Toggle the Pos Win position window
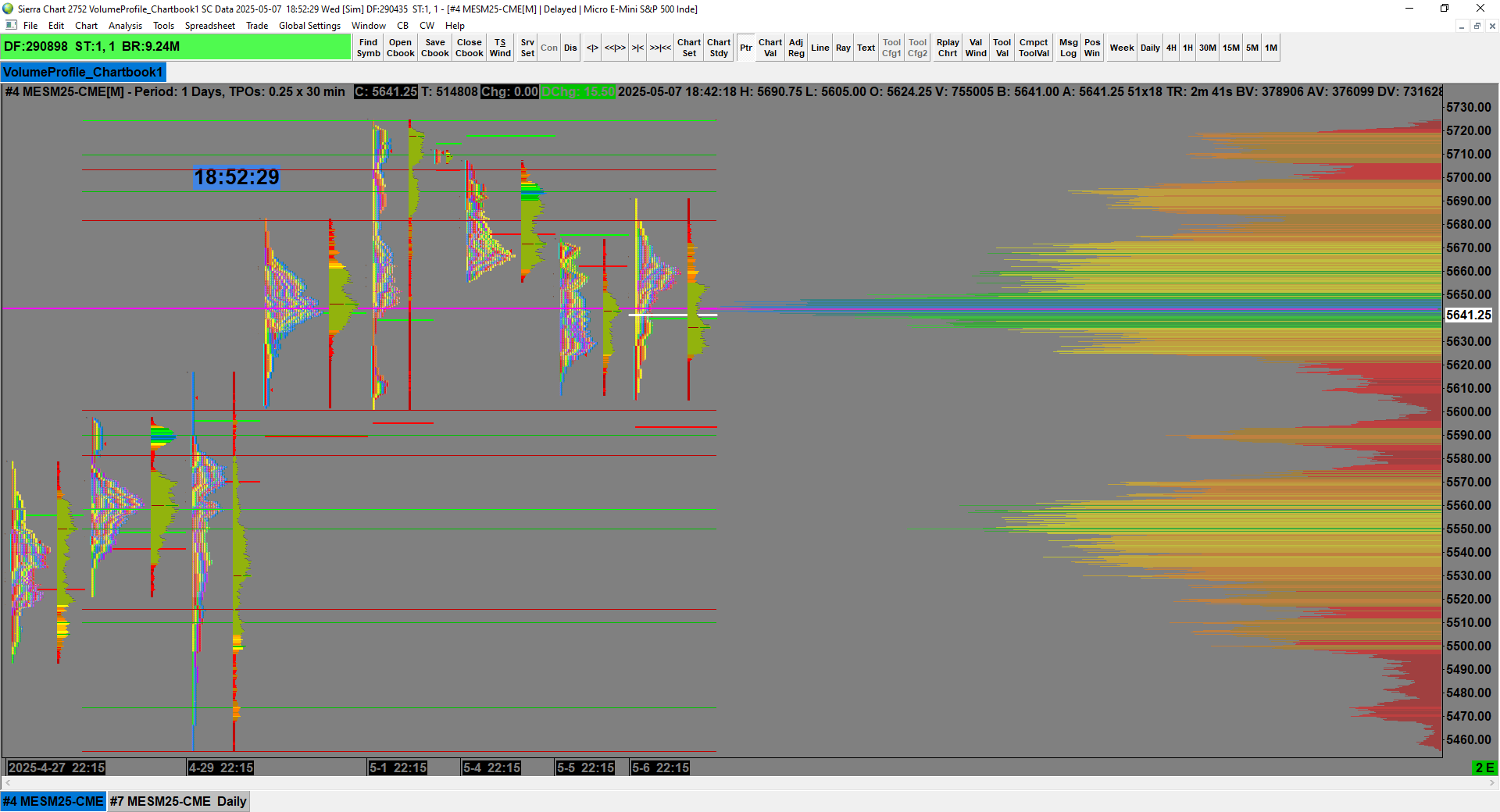 1092,48
